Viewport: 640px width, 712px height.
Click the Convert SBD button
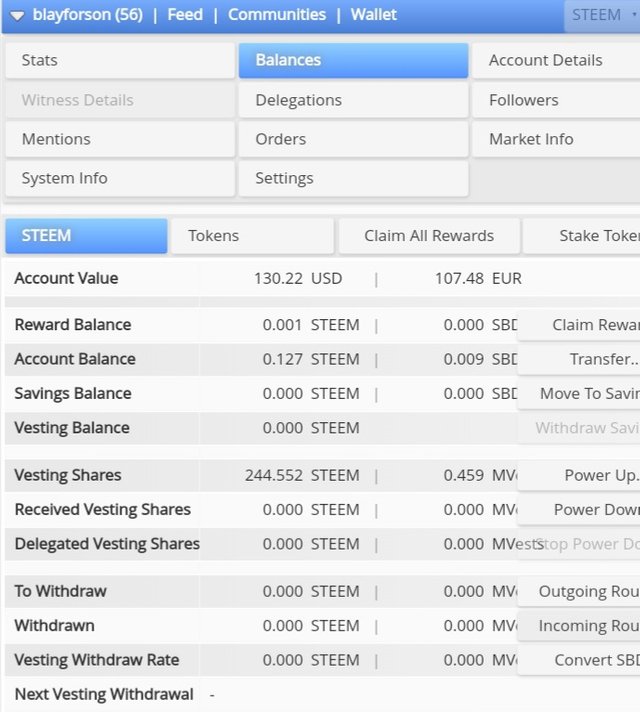(x=579, y=660)
